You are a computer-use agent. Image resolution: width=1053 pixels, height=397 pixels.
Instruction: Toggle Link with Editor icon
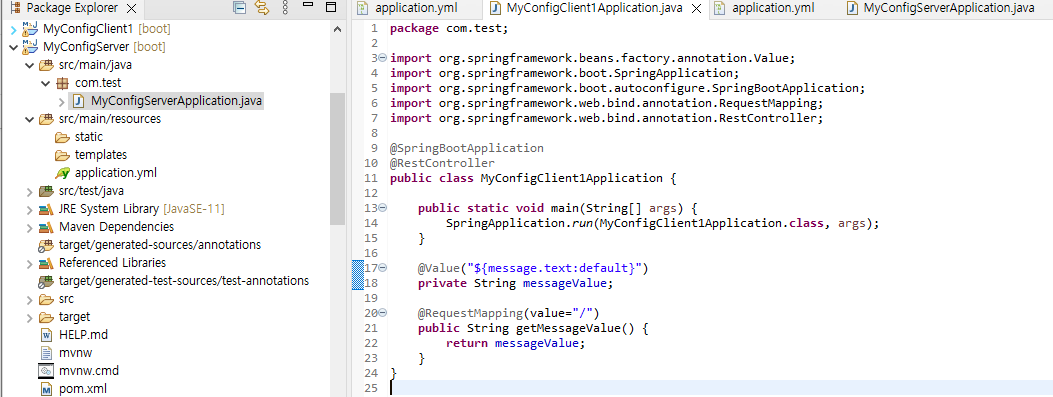click(x=263, y=8)
